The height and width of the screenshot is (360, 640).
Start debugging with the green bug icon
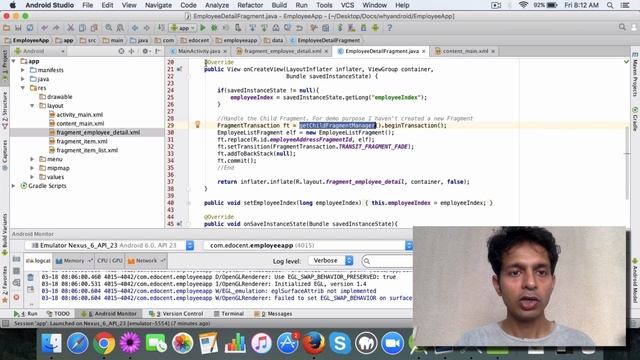(214, 28)
